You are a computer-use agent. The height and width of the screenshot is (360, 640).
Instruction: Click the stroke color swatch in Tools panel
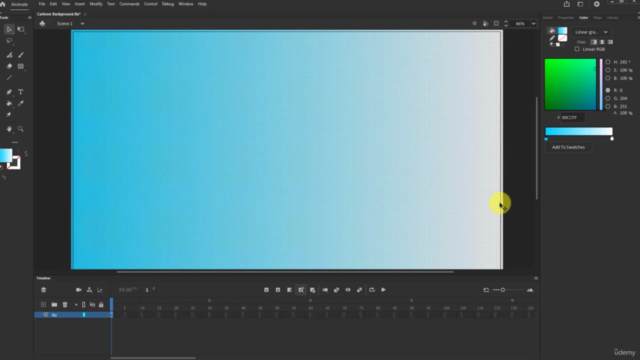click(x=14, y=163)
